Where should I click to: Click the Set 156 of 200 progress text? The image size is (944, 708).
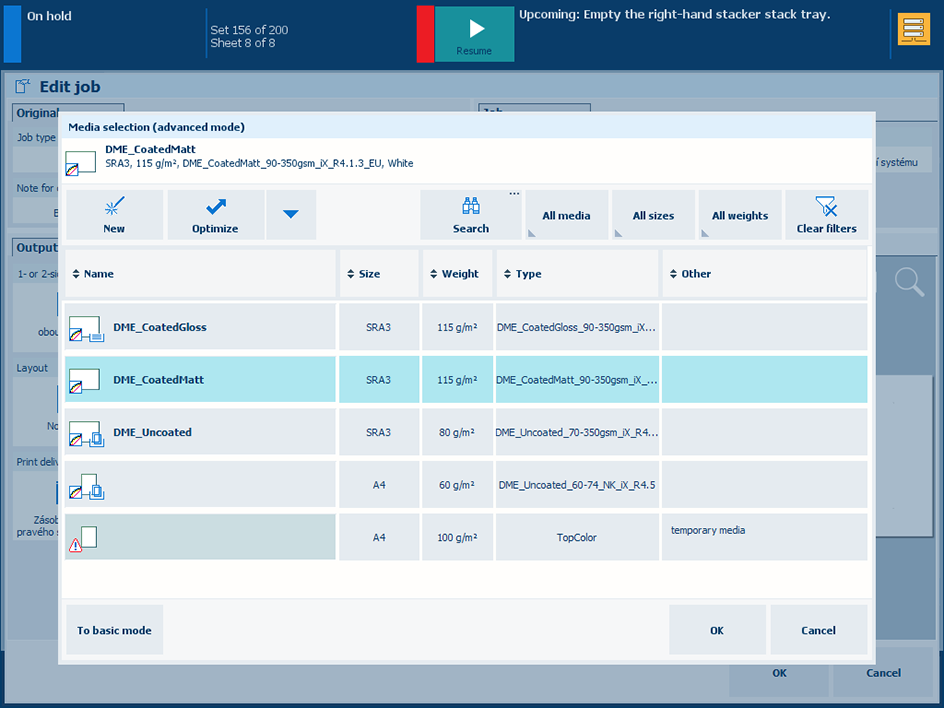(x=249, y=30)
